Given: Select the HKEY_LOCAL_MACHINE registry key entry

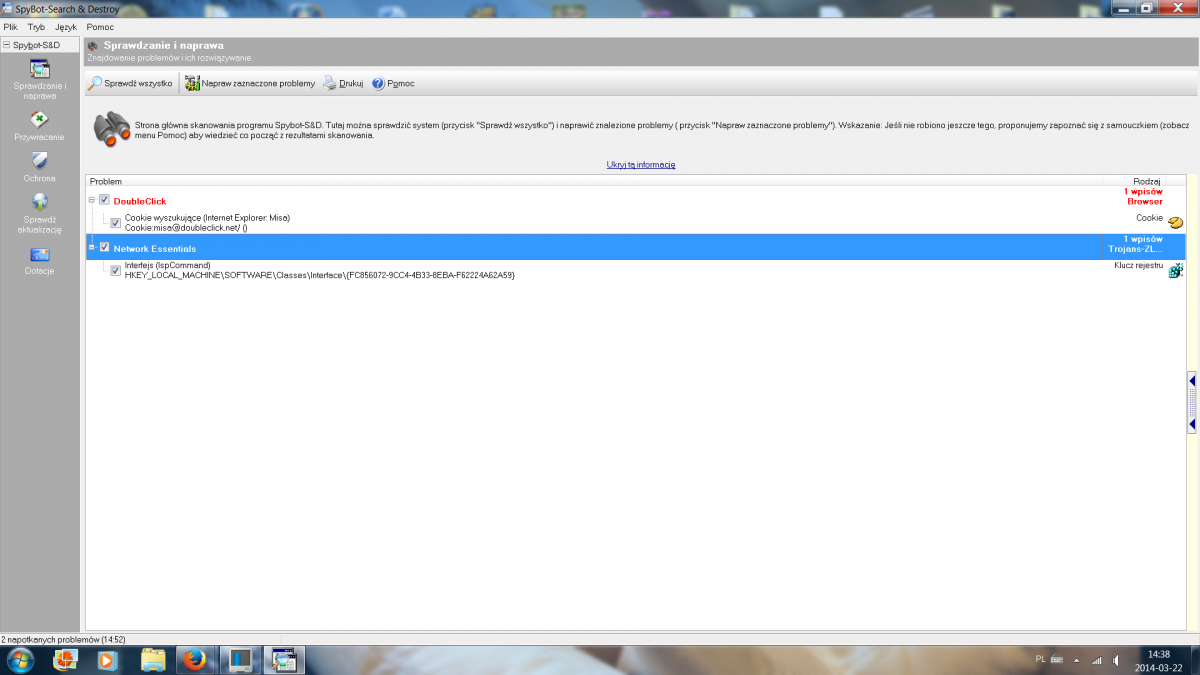Looking at the screenshot, I should point(320,275).
